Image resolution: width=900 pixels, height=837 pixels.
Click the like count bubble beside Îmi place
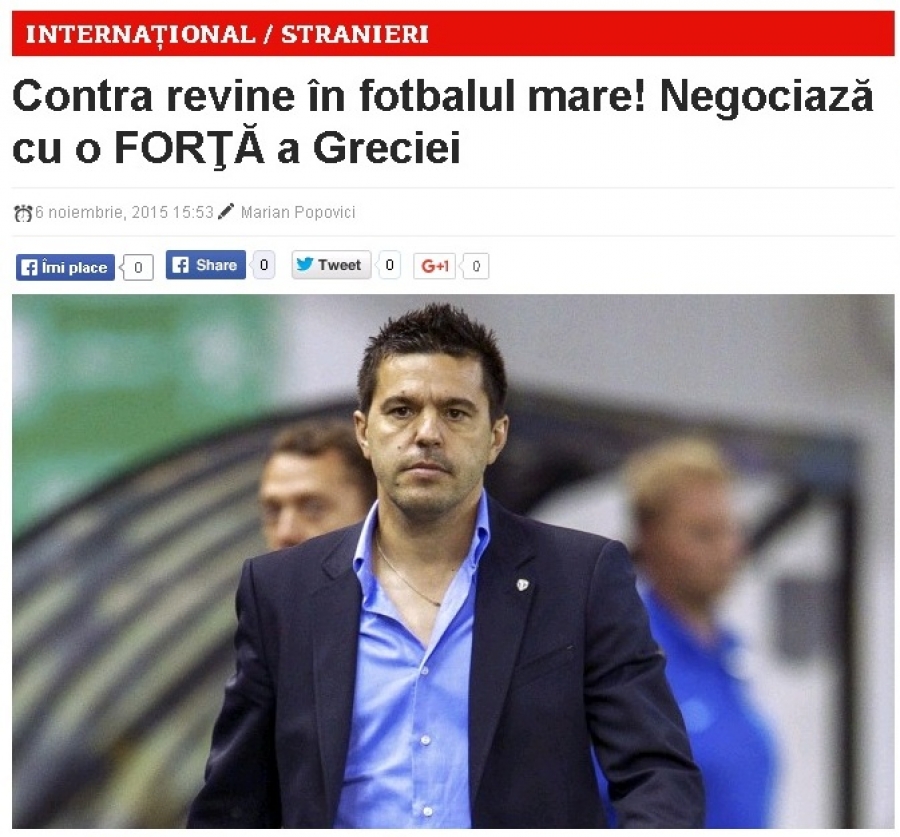138,268
